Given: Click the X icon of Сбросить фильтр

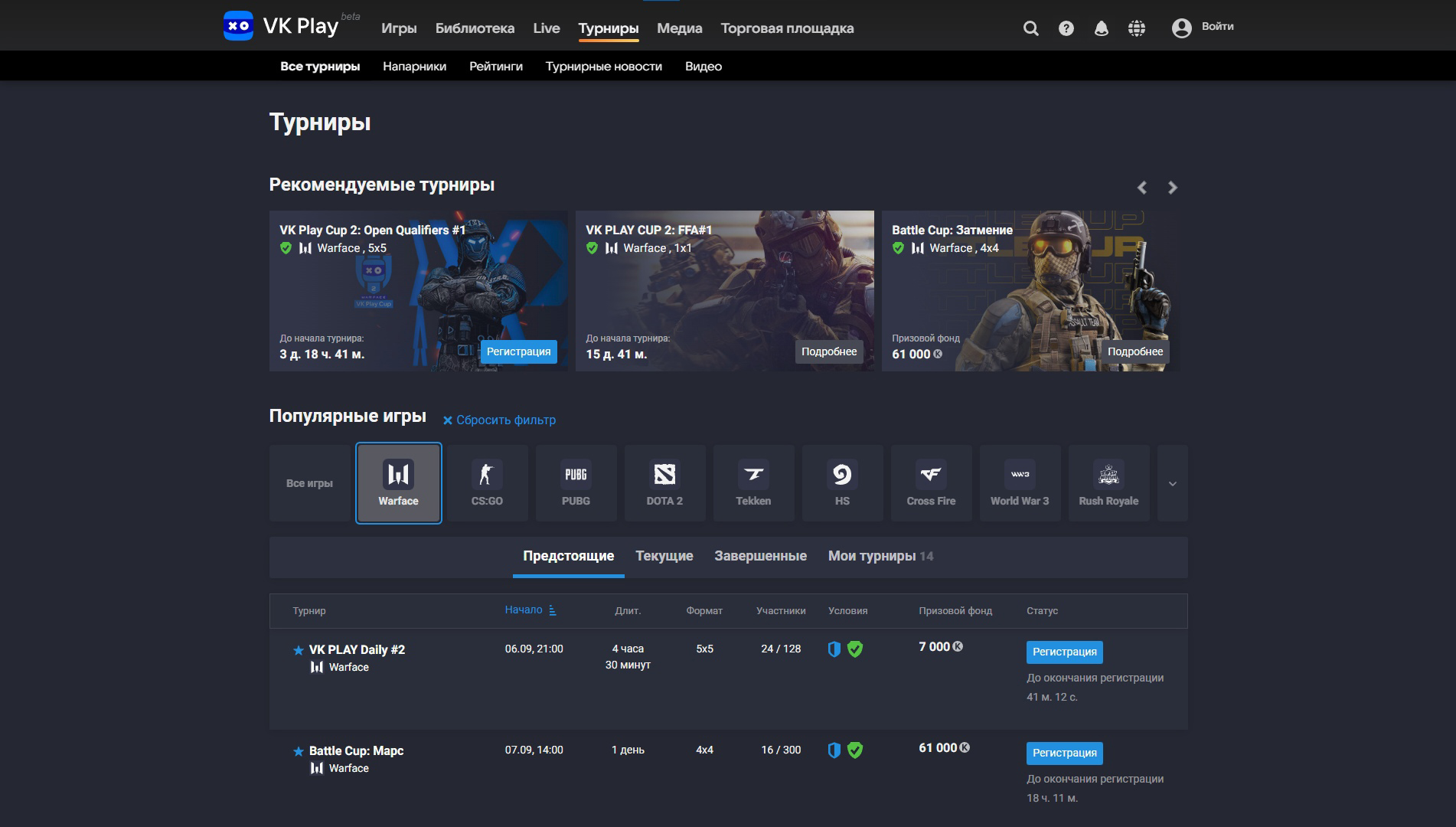Looking at the screenshot, I should [x=448, y=420].
